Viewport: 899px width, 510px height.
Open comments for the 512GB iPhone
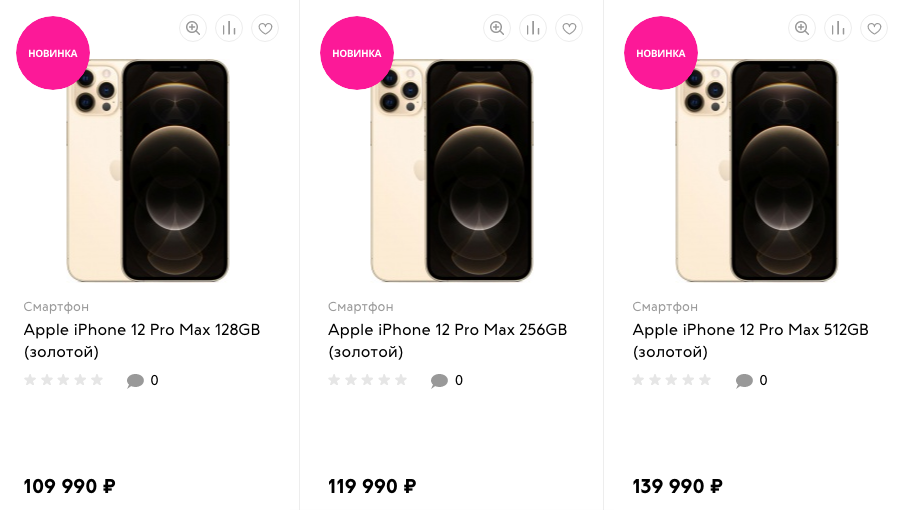(751, 380)
